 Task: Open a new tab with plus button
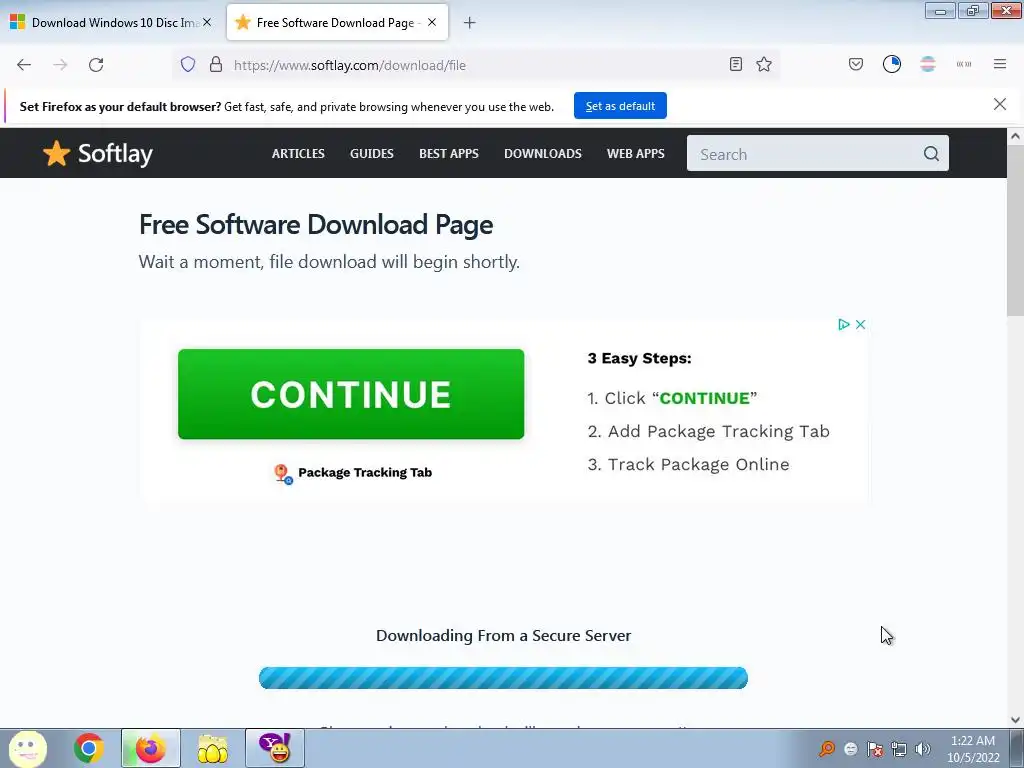[470, 23]
